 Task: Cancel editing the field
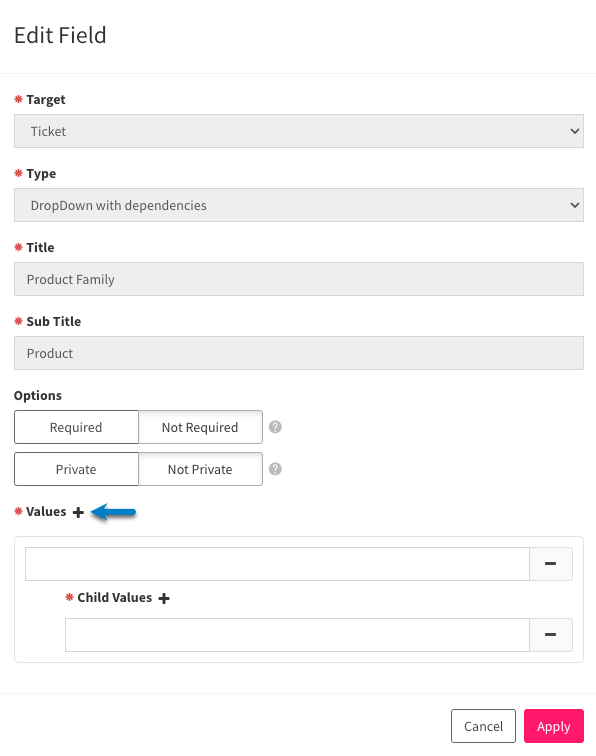(483, 726)
